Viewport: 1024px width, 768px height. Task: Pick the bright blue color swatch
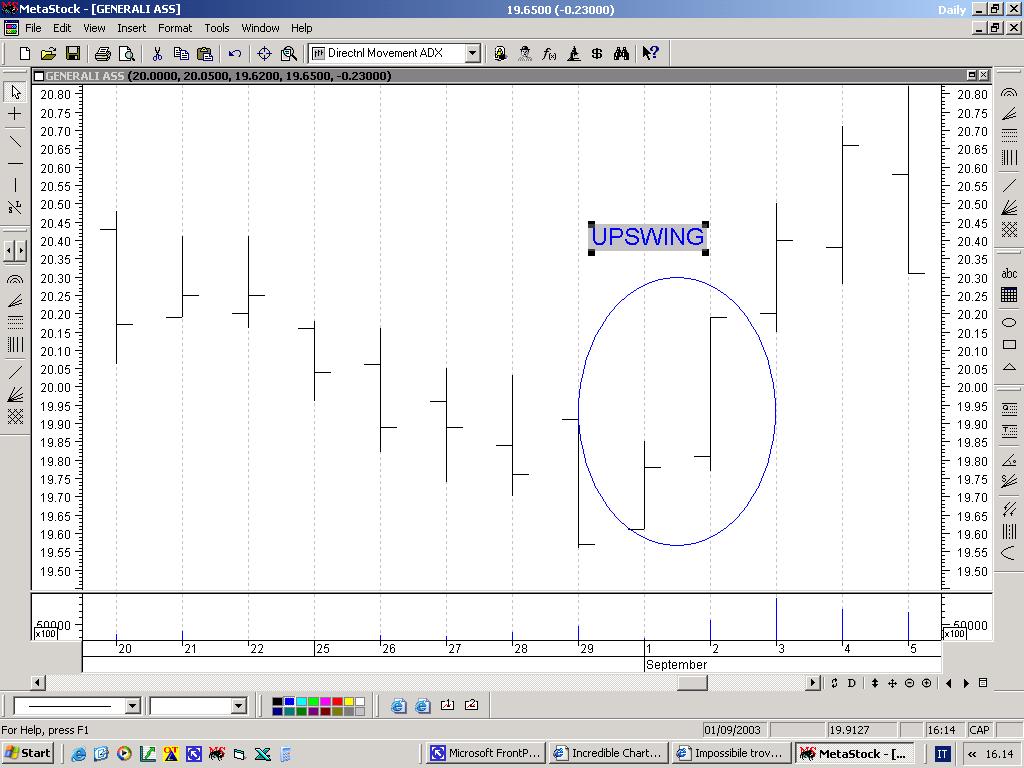pos(289,701)
